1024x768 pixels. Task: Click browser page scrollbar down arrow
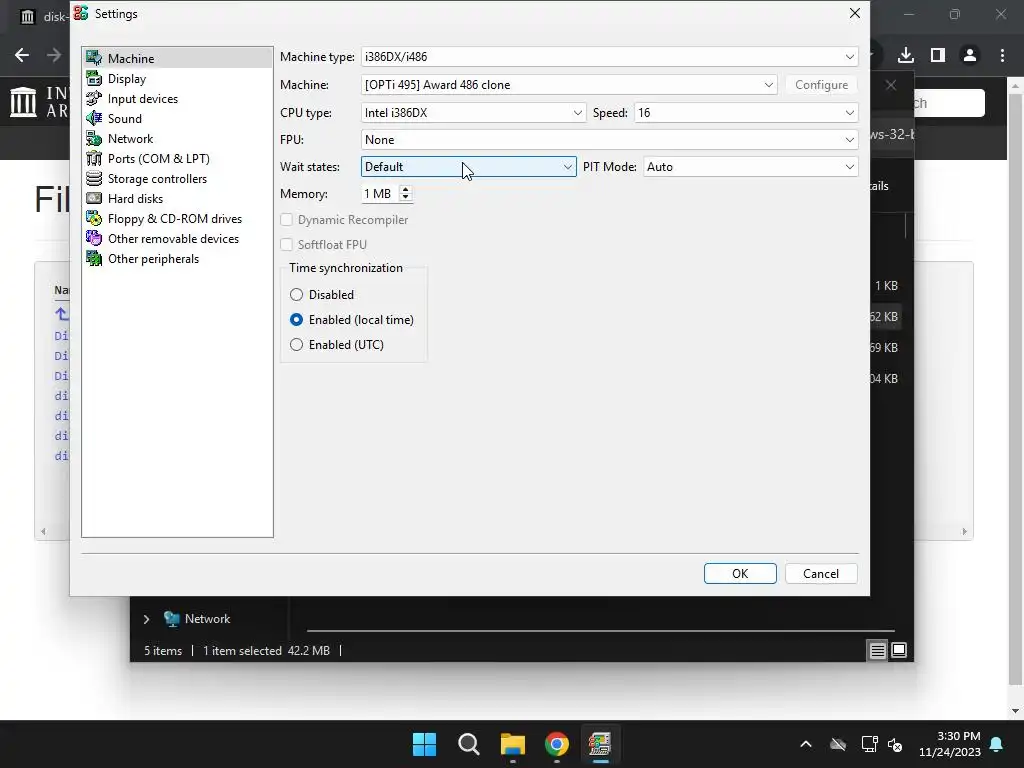coord(1015,711)
